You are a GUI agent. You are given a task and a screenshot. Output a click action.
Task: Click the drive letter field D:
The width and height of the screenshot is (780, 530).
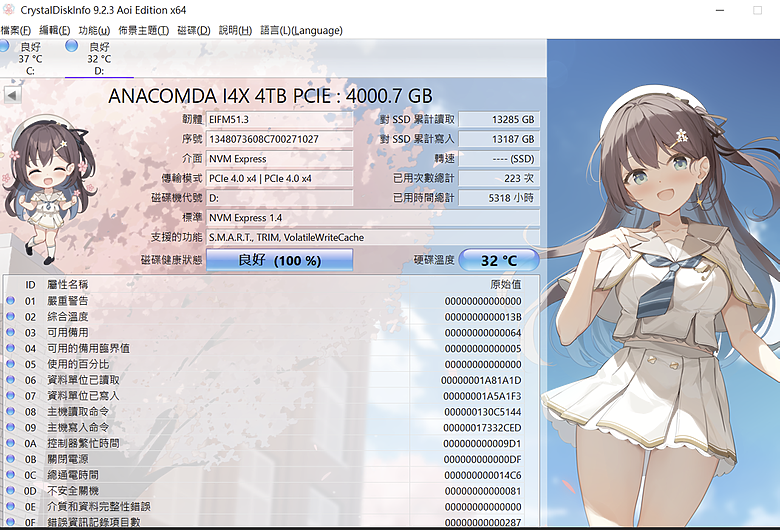click(x=280, y=198)
